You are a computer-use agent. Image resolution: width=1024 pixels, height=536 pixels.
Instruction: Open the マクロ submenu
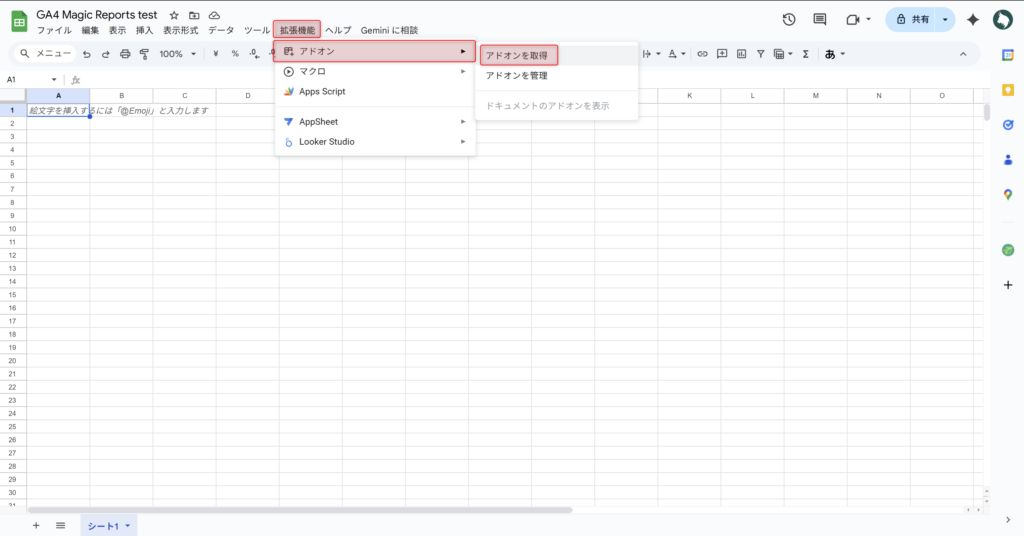(375, 71)
